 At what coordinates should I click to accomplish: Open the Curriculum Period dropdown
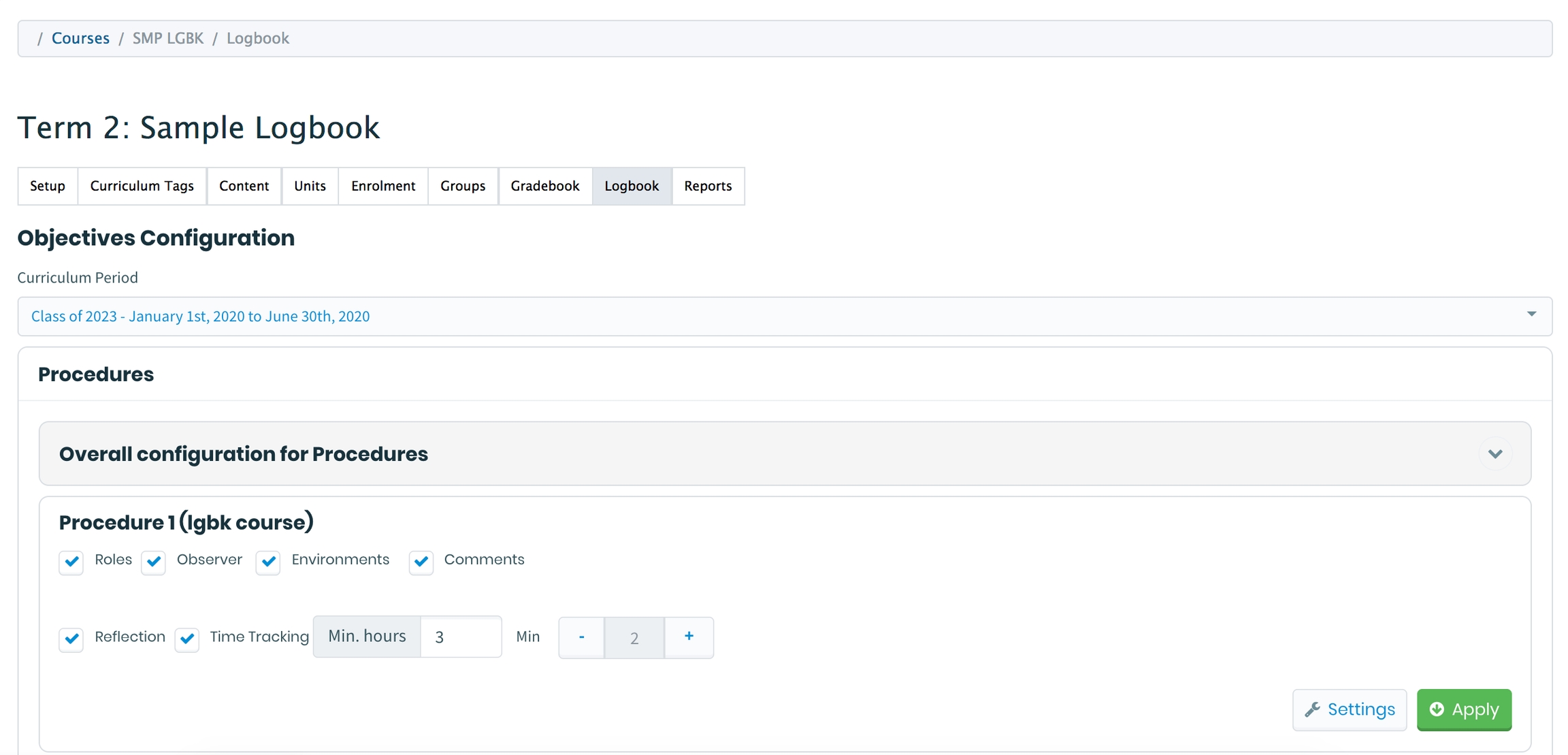pos(784,316)
